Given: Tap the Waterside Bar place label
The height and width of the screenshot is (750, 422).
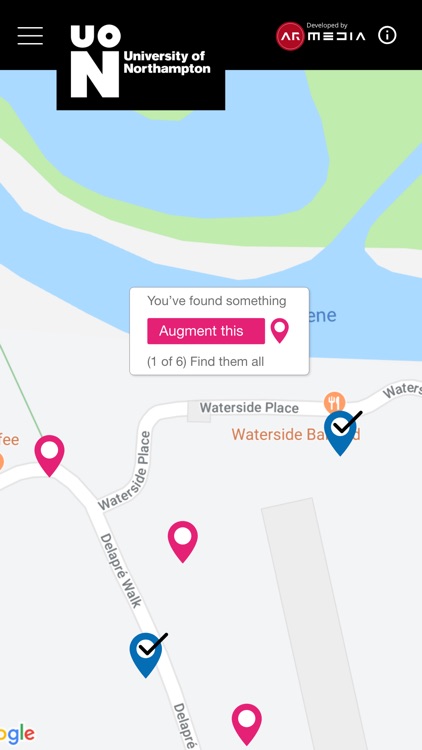Looking at the screenshot, I should pos(296,434).
